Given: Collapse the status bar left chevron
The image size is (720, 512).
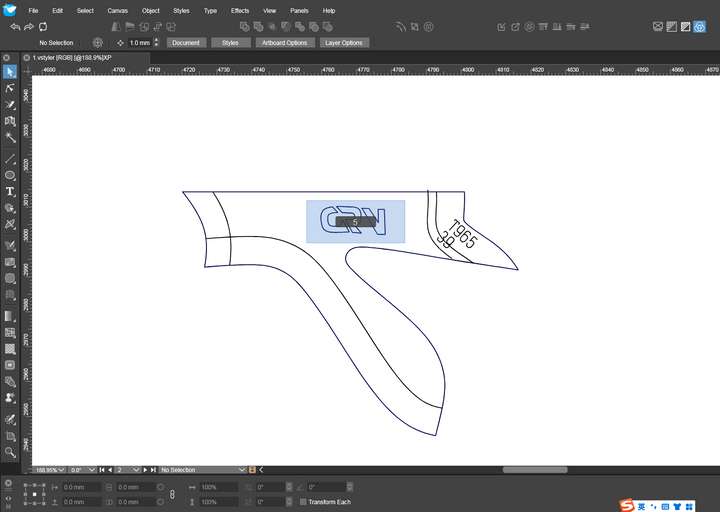Looking at the screenshot, I should [x=261, y=470].
